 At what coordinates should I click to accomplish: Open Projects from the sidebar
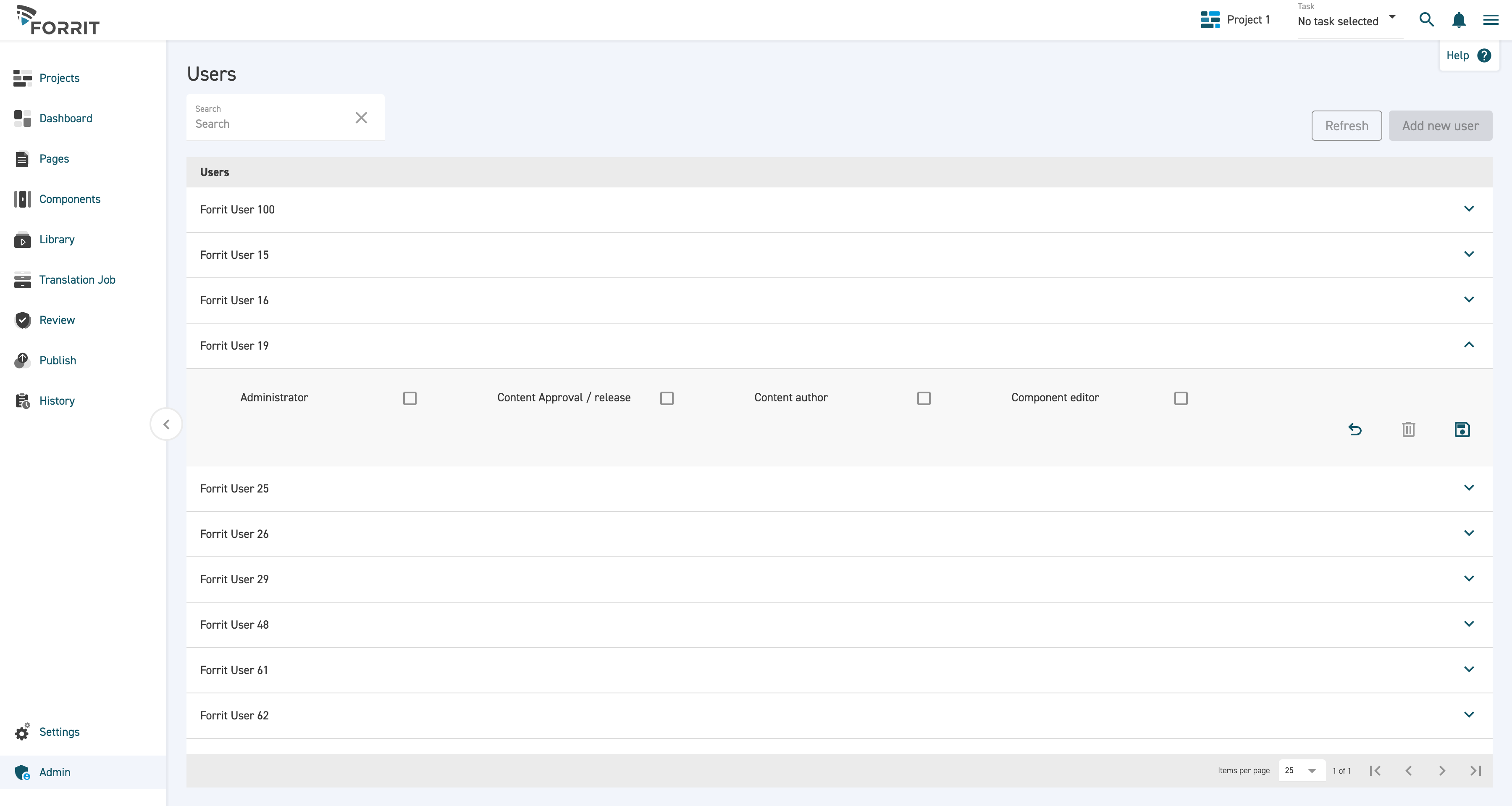(59, 78)
